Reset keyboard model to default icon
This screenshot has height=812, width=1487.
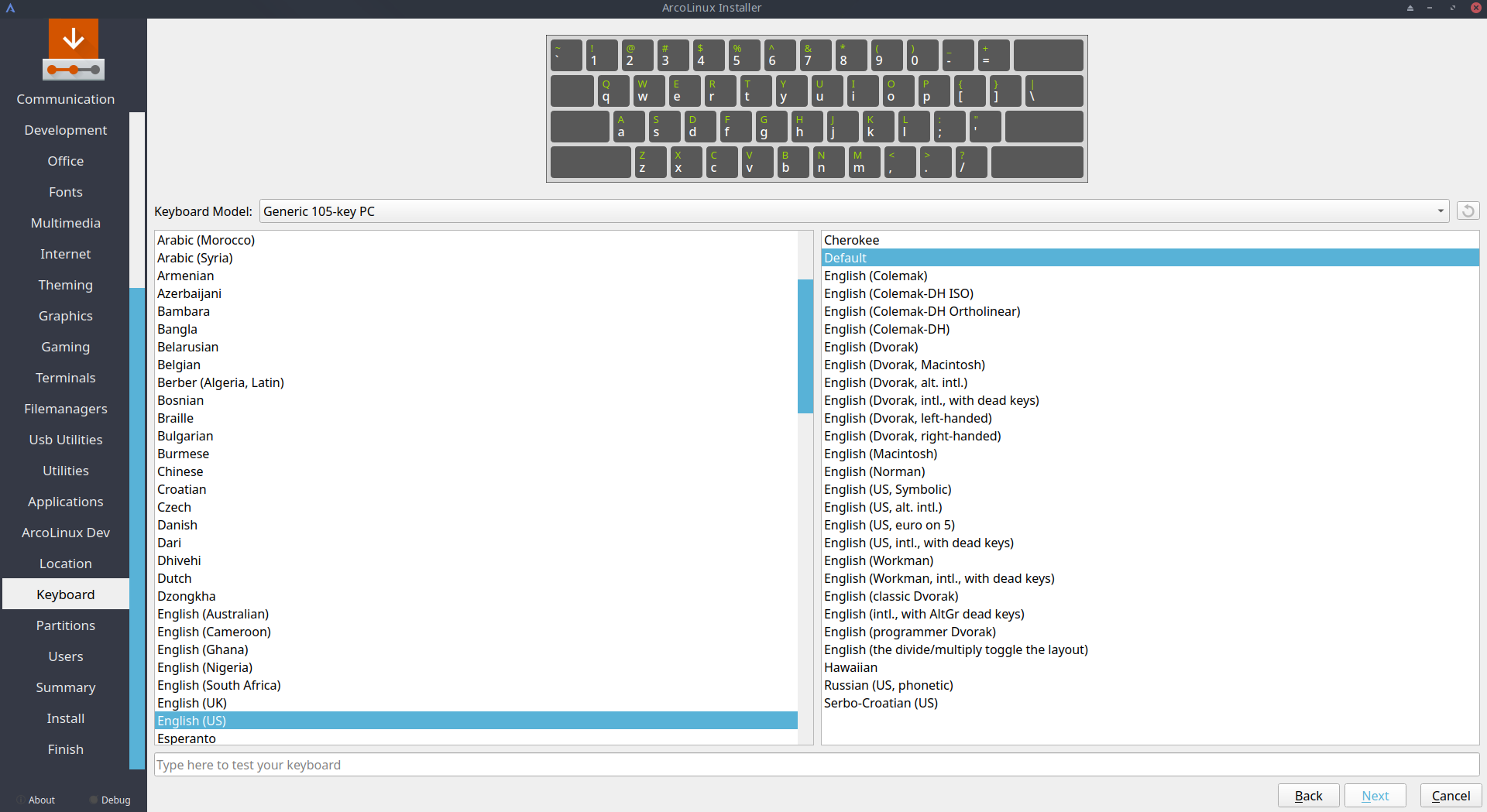1468,211
